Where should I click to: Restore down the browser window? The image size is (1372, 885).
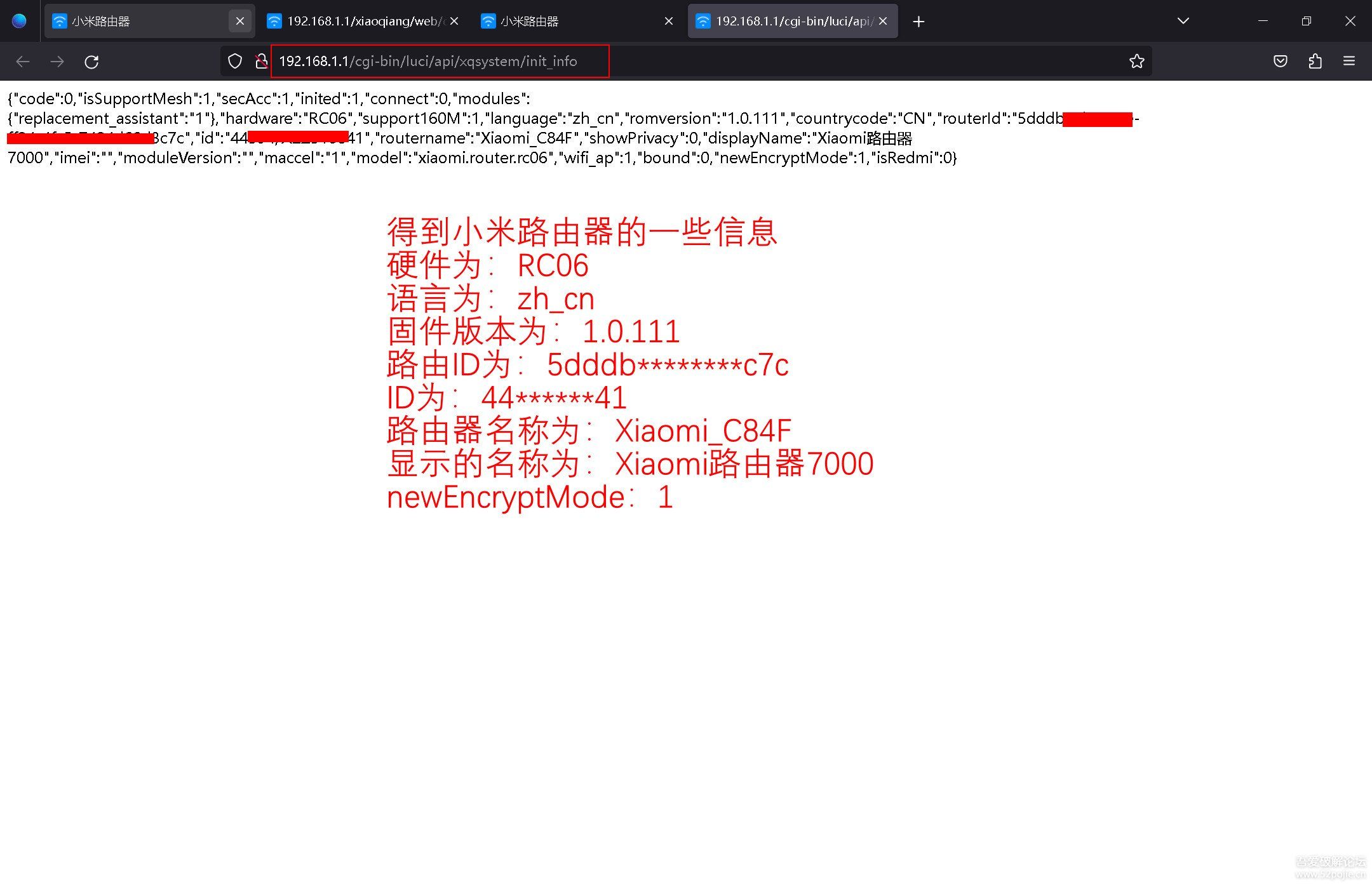click(x=1306, y=21)
